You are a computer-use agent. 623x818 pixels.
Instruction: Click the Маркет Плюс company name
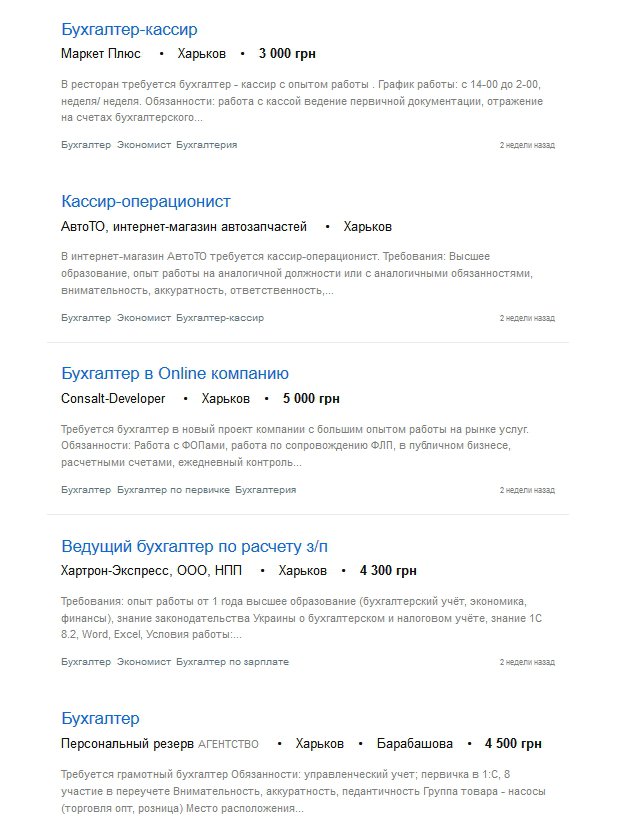pyautogui.click(x=101, y=54)
